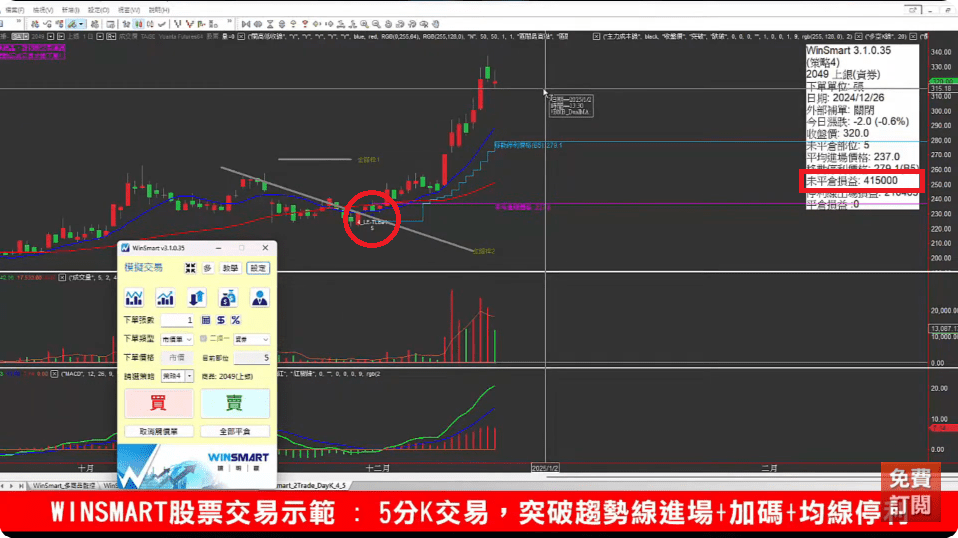Click the 全部平倉 close-all button
The width and height of the screenshot is (958, 538).
(x=235, y=431)
